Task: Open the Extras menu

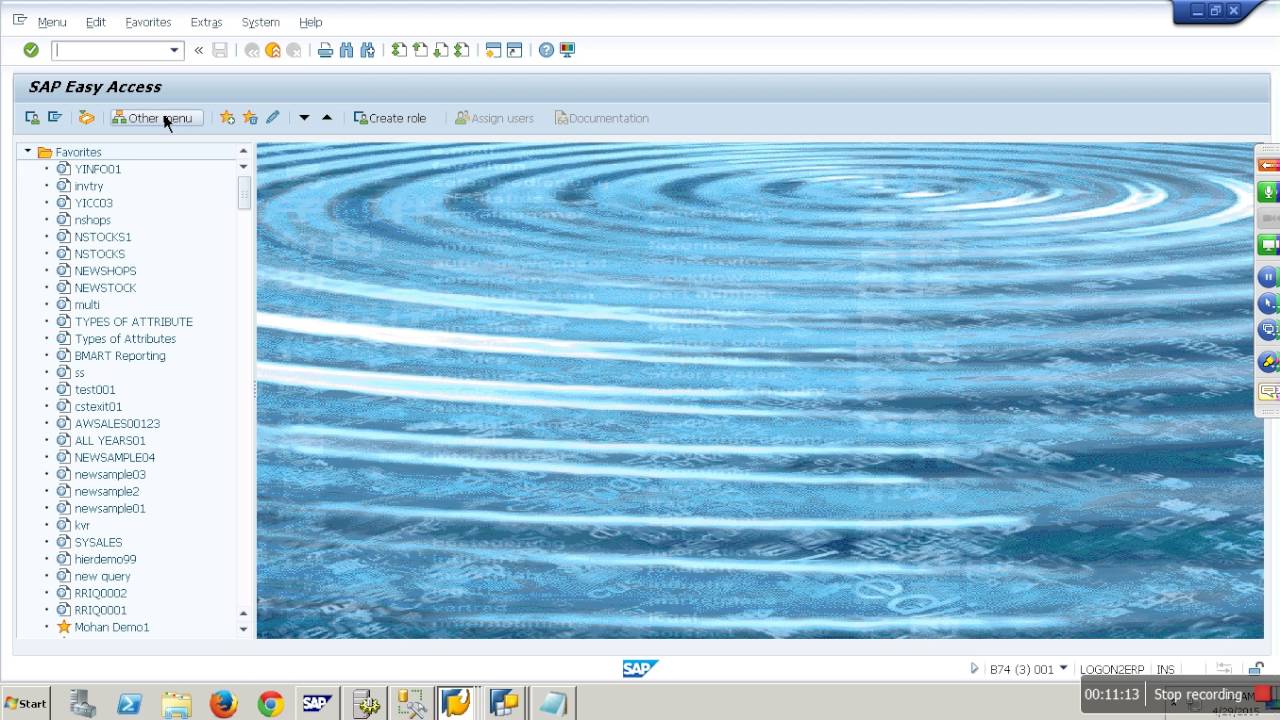Action: (x=206, y=22)
